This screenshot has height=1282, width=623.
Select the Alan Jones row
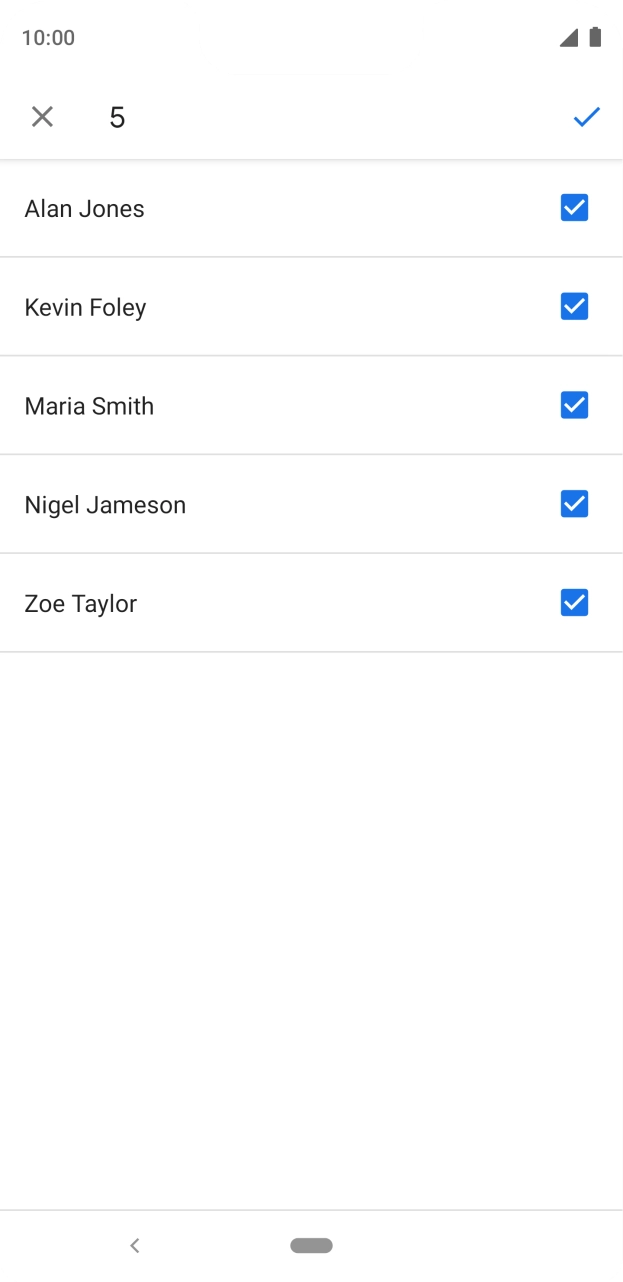coord(250,208)
